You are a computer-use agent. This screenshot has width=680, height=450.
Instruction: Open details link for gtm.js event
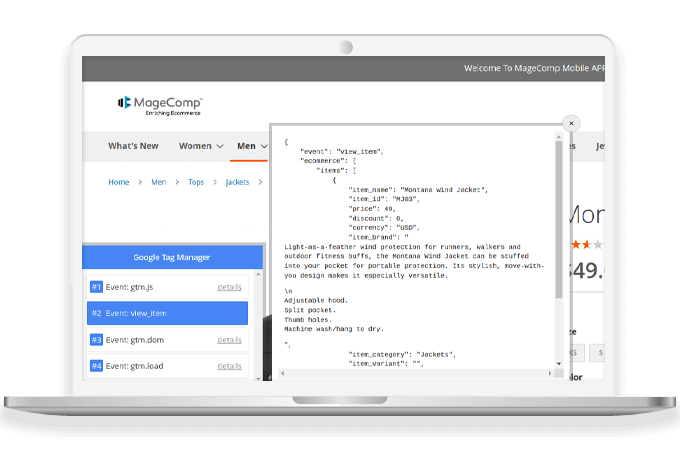(229, 287)
